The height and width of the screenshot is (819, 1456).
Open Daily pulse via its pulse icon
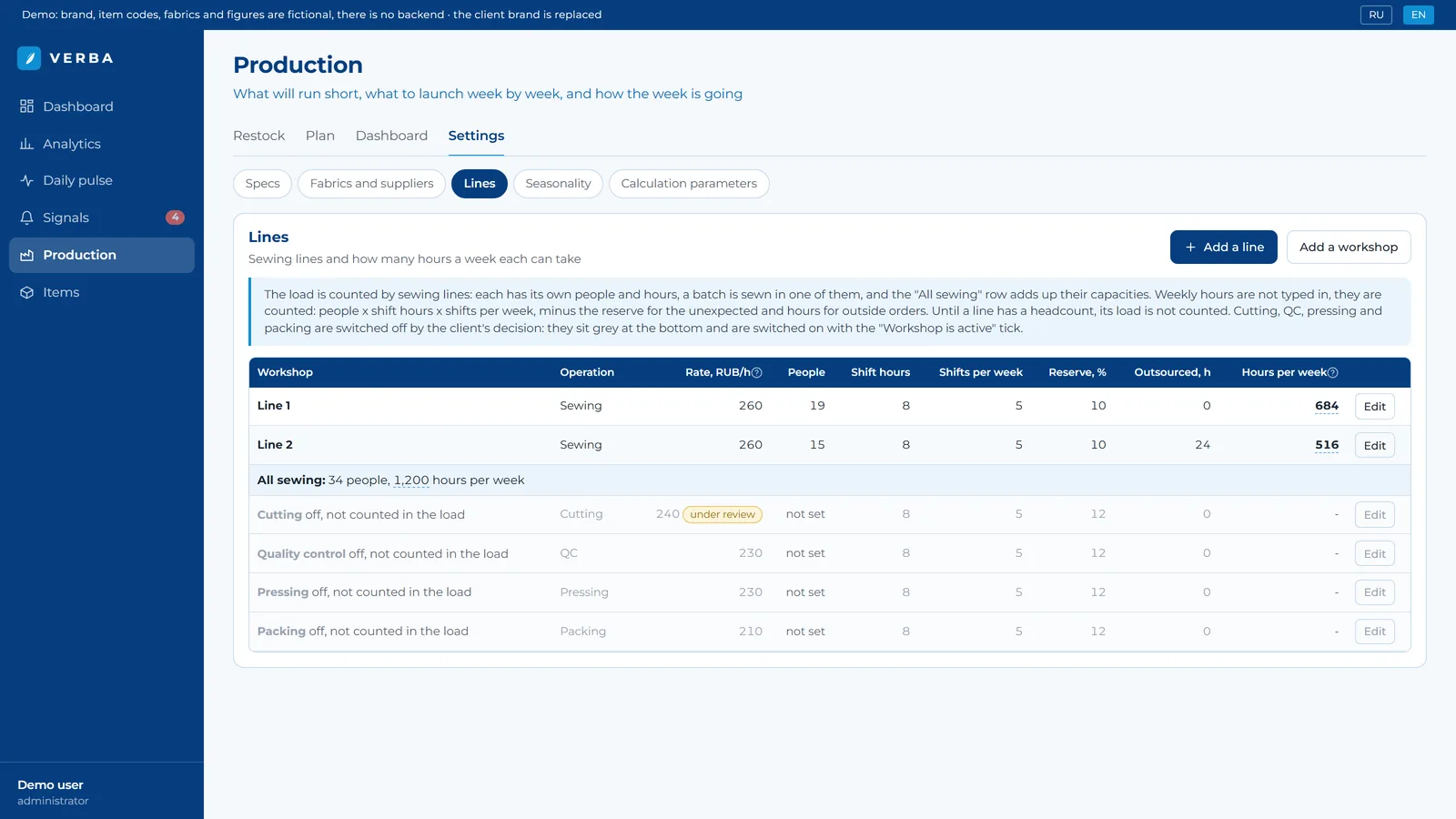click(26, 180)
